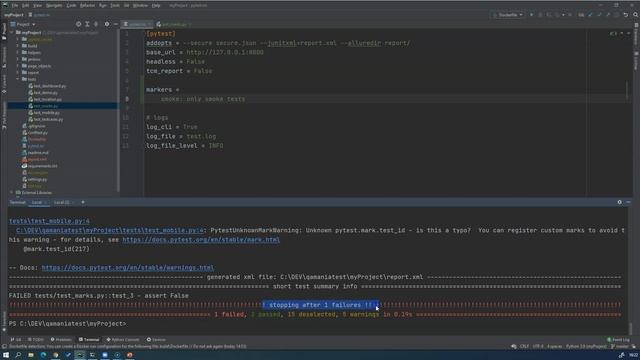Collapse the myProject root folder
The image size is (640, 360).
[12, 33]
